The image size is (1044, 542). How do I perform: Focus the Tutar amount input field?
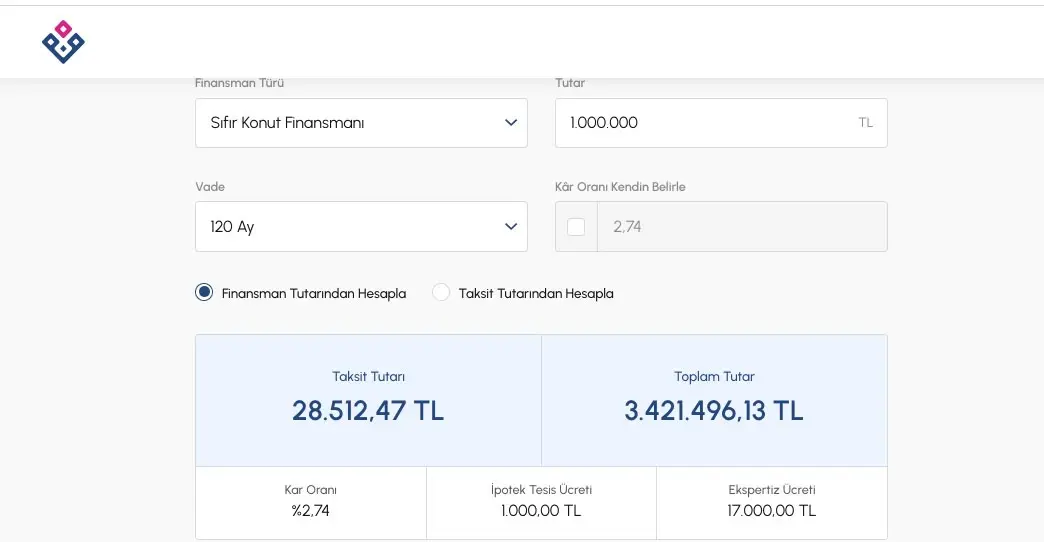pos(700,123)
